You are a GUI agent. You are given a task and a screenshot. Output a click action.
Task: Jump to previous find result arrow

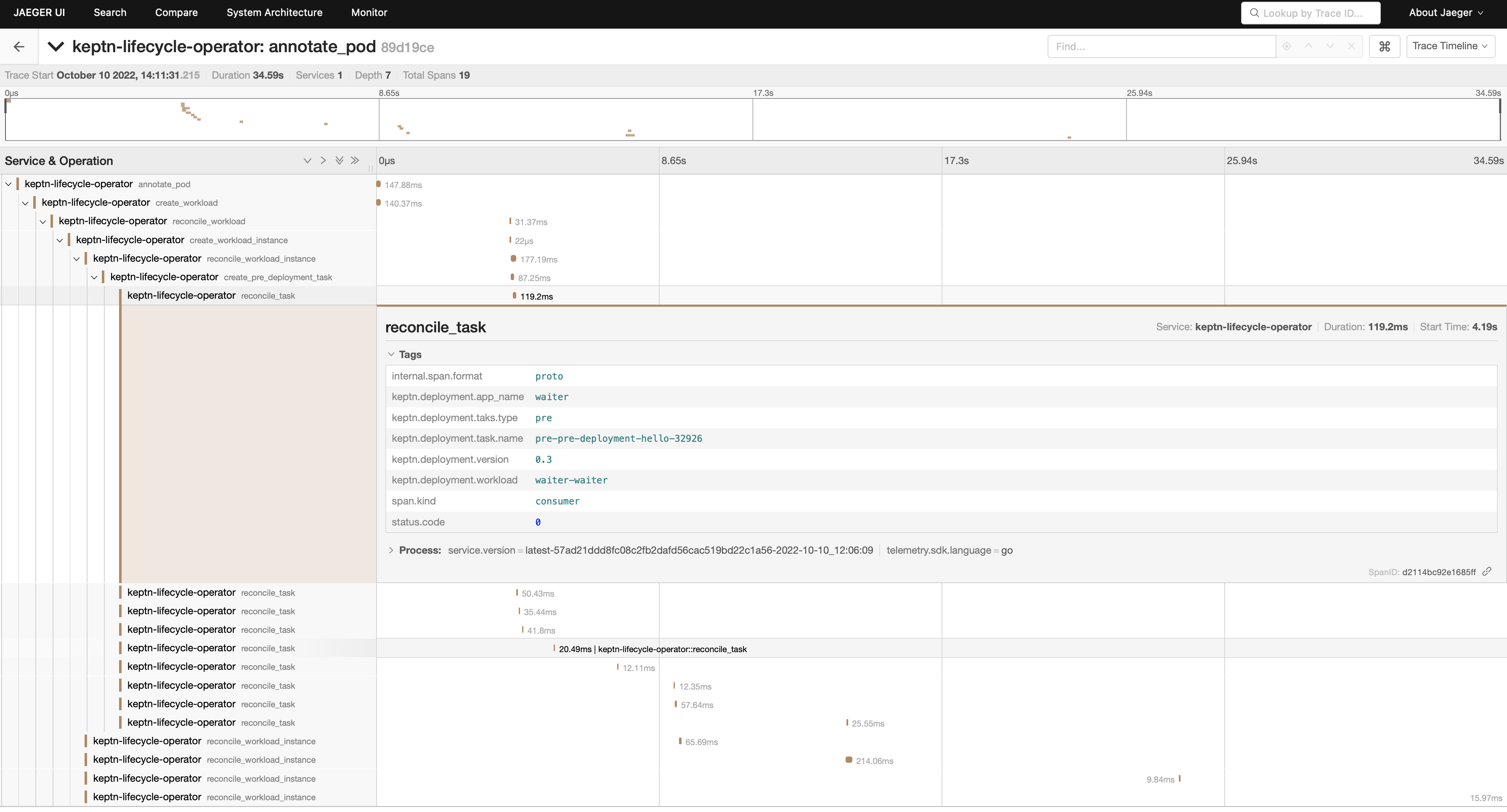[x=1308, y=46]
